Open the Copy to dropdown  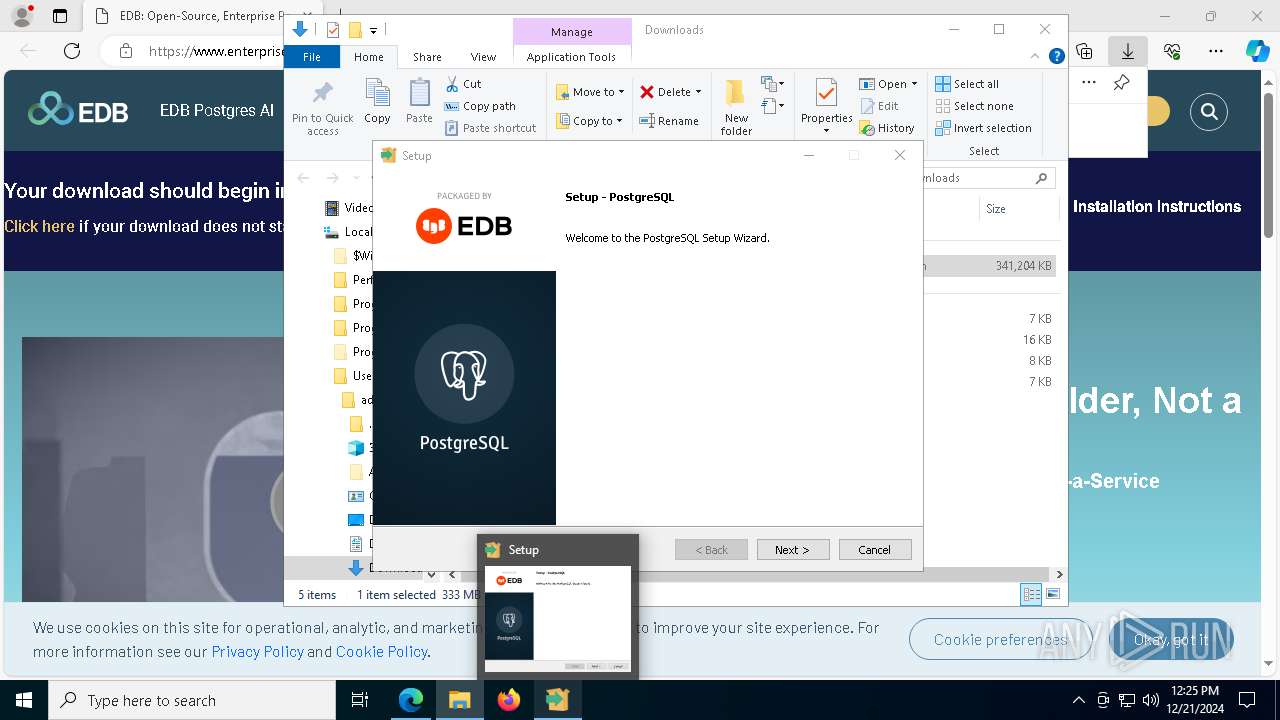pos(591,121)
